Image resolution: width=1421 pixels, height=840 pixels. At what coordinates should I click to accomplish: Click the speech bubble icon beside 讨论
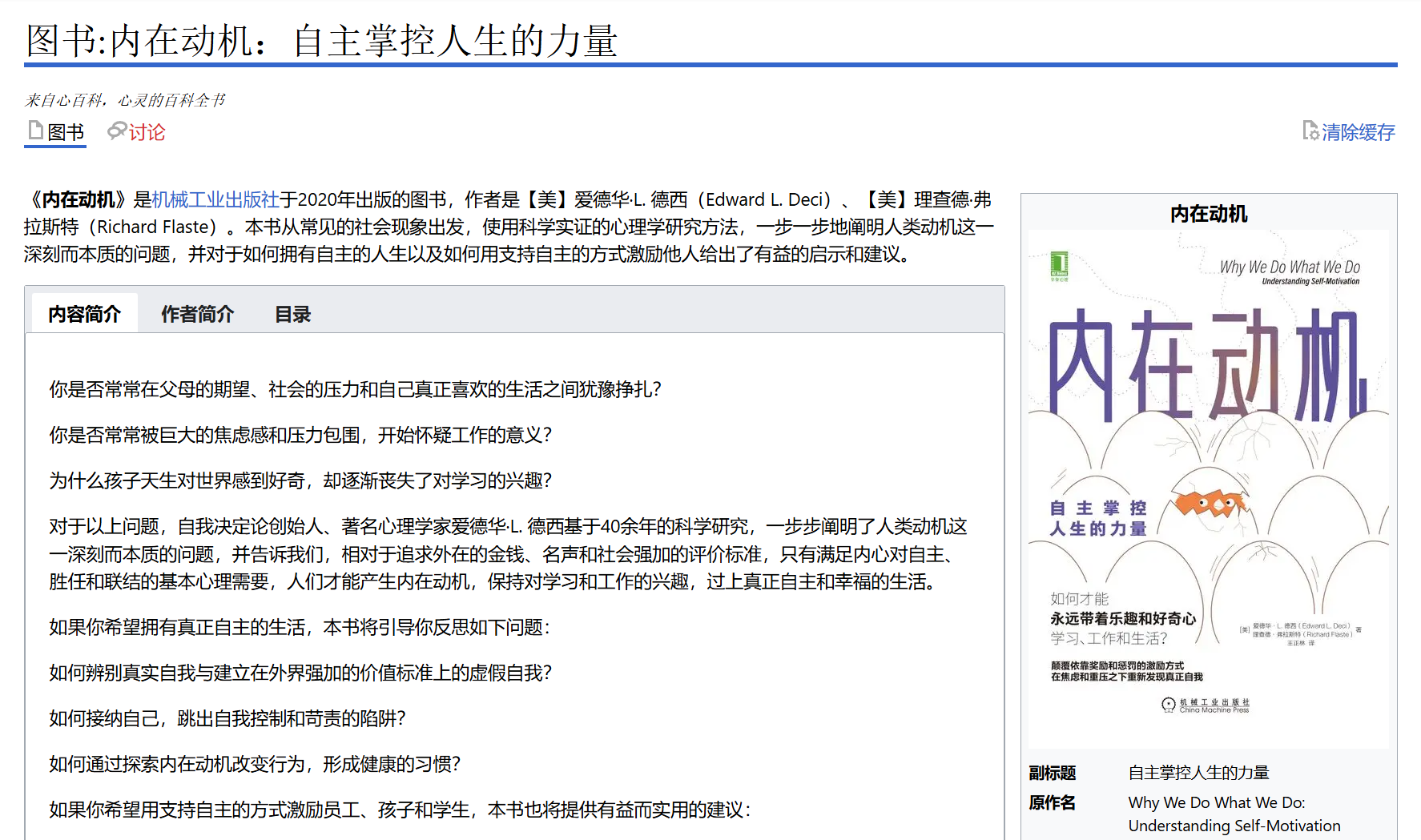click(117, 131)
